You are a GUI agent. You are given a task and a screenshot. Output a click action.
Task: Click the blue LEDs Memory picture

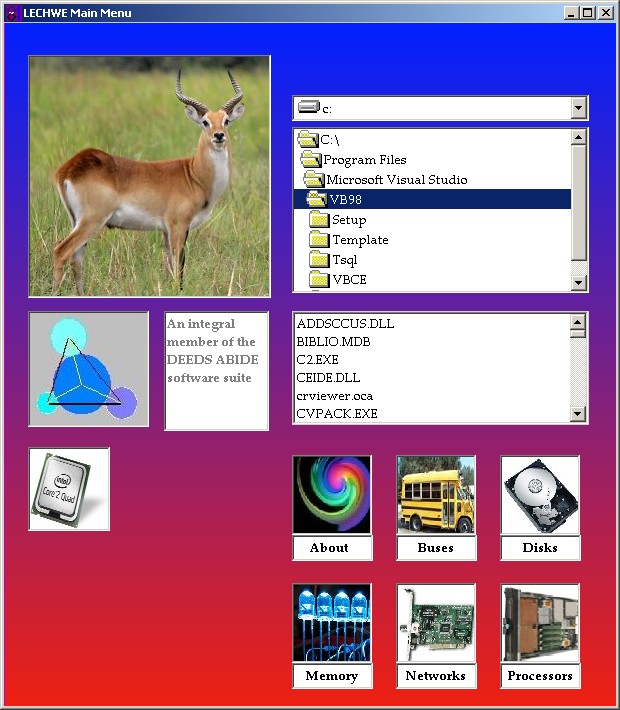coord(332,623)
